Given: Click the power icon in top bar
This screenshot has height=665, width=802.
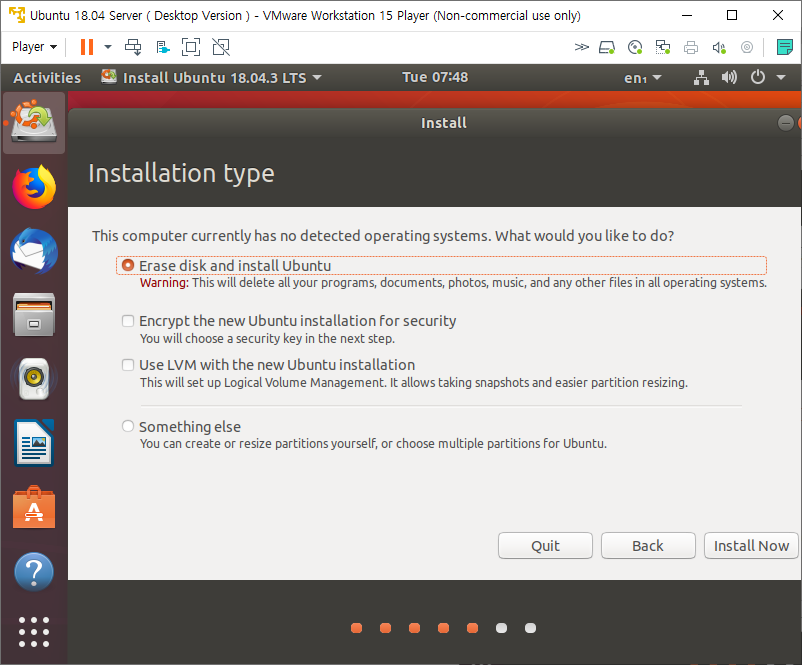Looking at the screenshot, I should tap(758, 77).
